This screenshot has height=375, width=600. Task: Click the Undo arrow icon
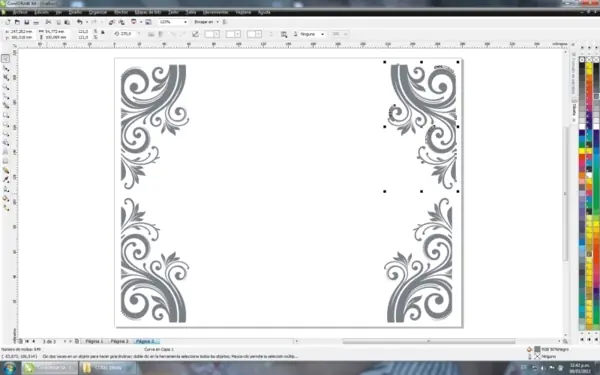[80, 22]
